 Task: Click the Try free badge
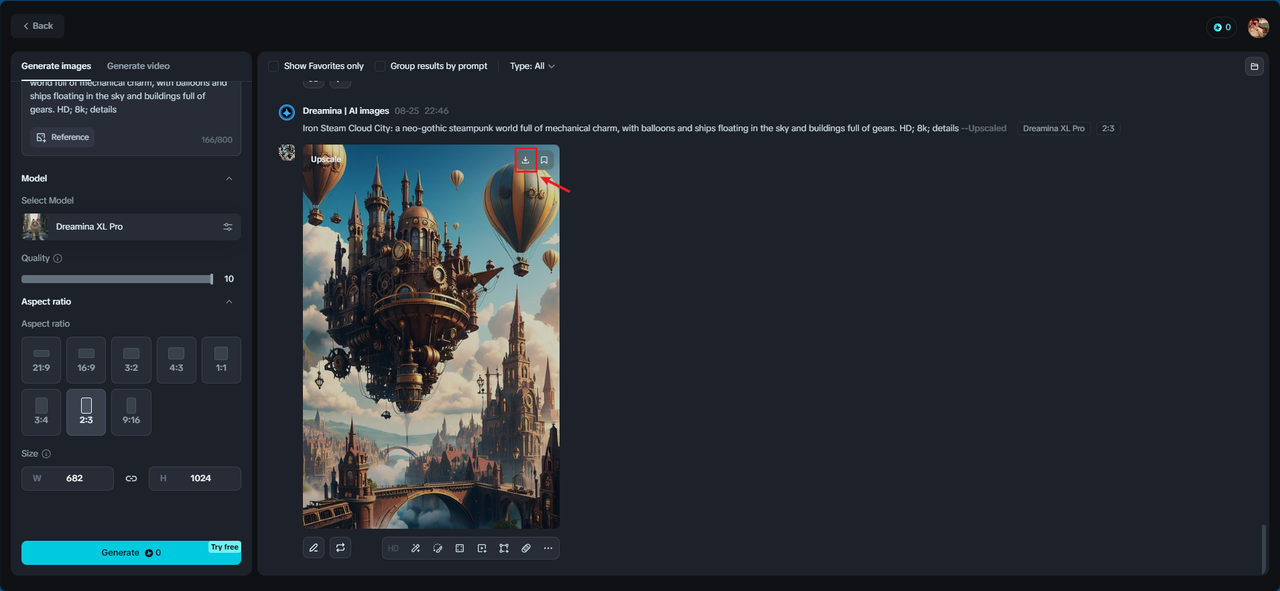225,547
